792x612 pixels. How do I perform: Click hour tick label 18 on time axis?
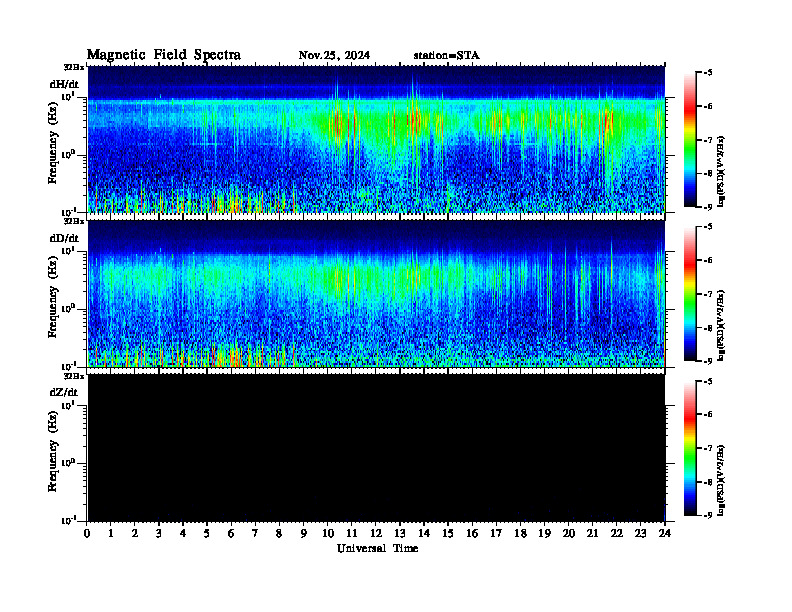pos(520,534)
